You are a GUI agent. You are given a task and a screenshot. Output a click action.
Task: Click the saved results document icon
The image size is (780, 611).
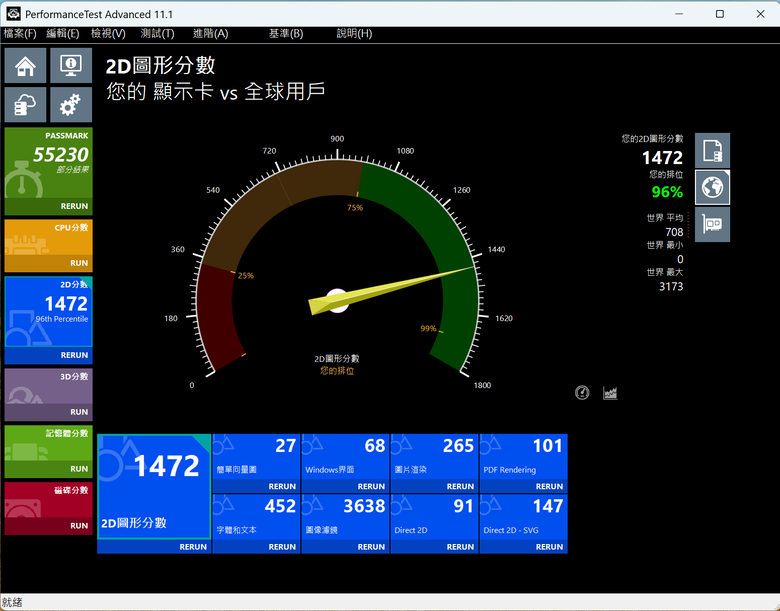[712, 150]
